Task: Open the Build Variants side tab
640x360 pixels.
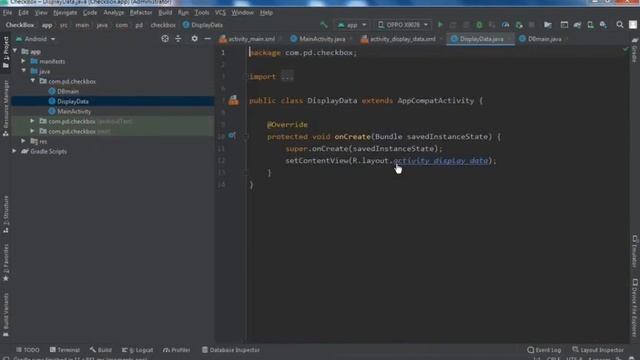Action: [x=6, y=314]
